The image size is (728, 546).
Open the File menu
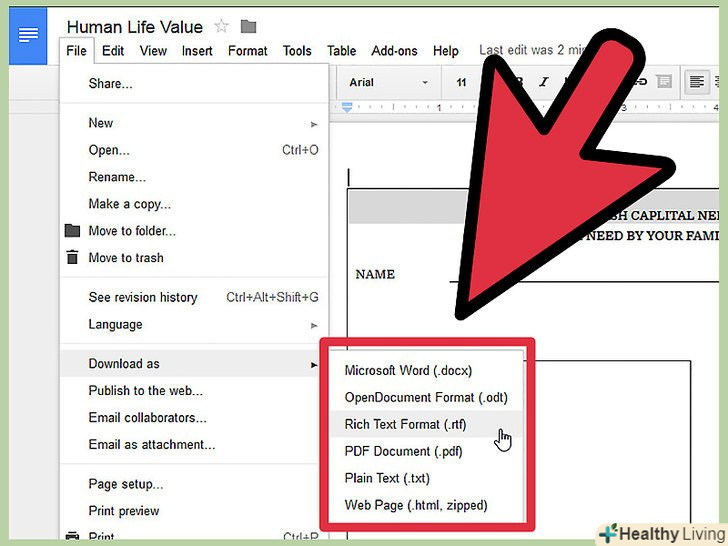[x=77, y=51]
